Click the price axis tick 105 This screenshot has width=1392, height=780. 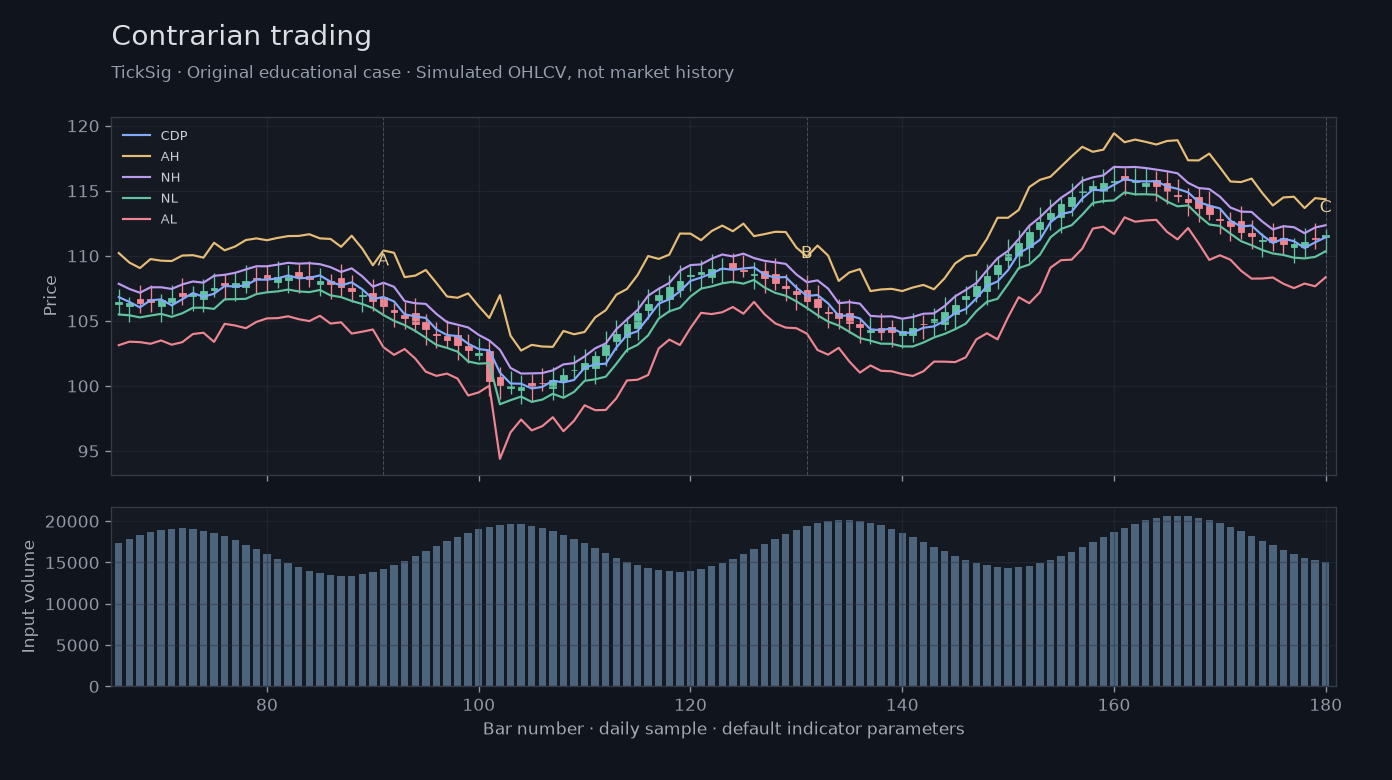pos(84,322)
